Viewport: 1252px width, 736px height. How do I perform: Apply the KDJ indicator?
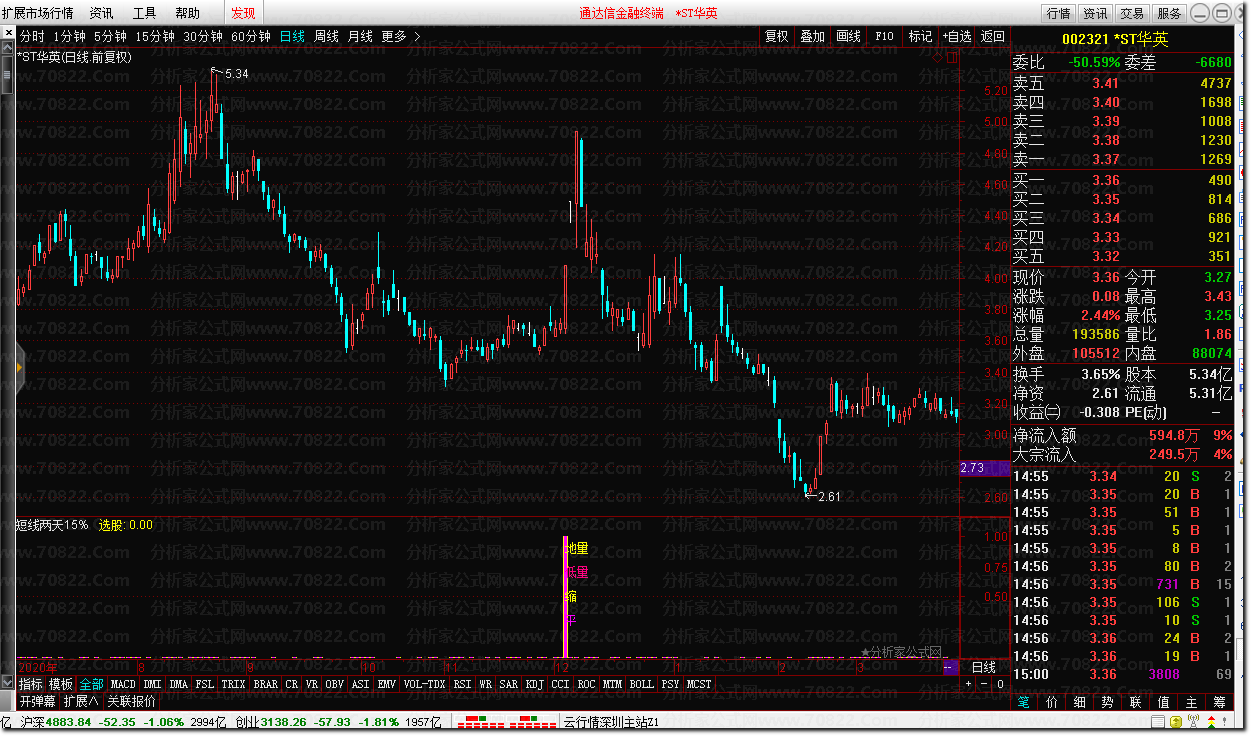535,684
